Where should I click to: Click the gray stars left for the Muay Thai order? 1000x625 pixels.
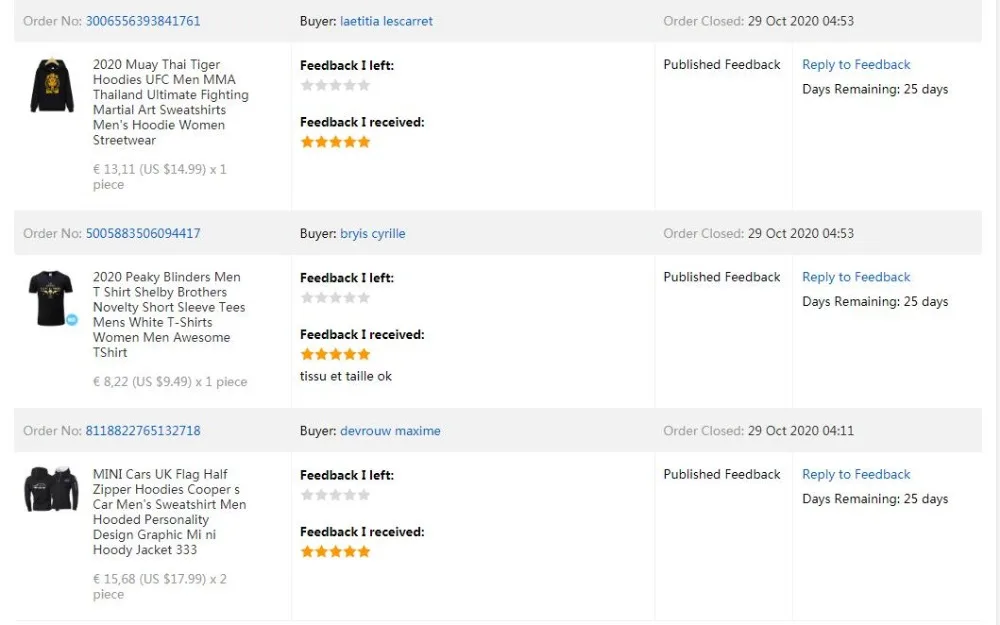(335, 85)
